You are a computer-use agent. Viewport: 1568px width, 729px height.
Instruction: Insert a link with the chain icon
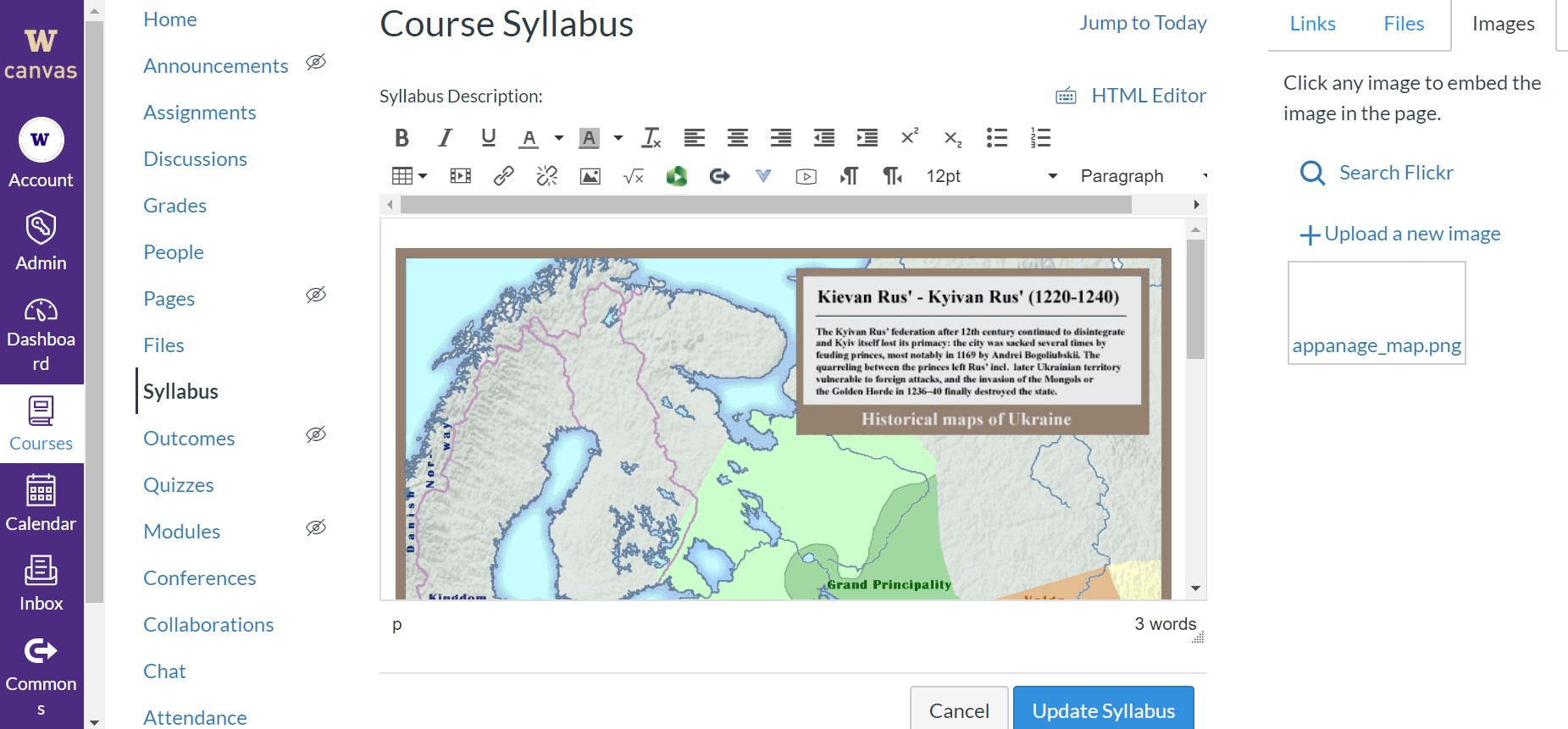click(504, 176)
